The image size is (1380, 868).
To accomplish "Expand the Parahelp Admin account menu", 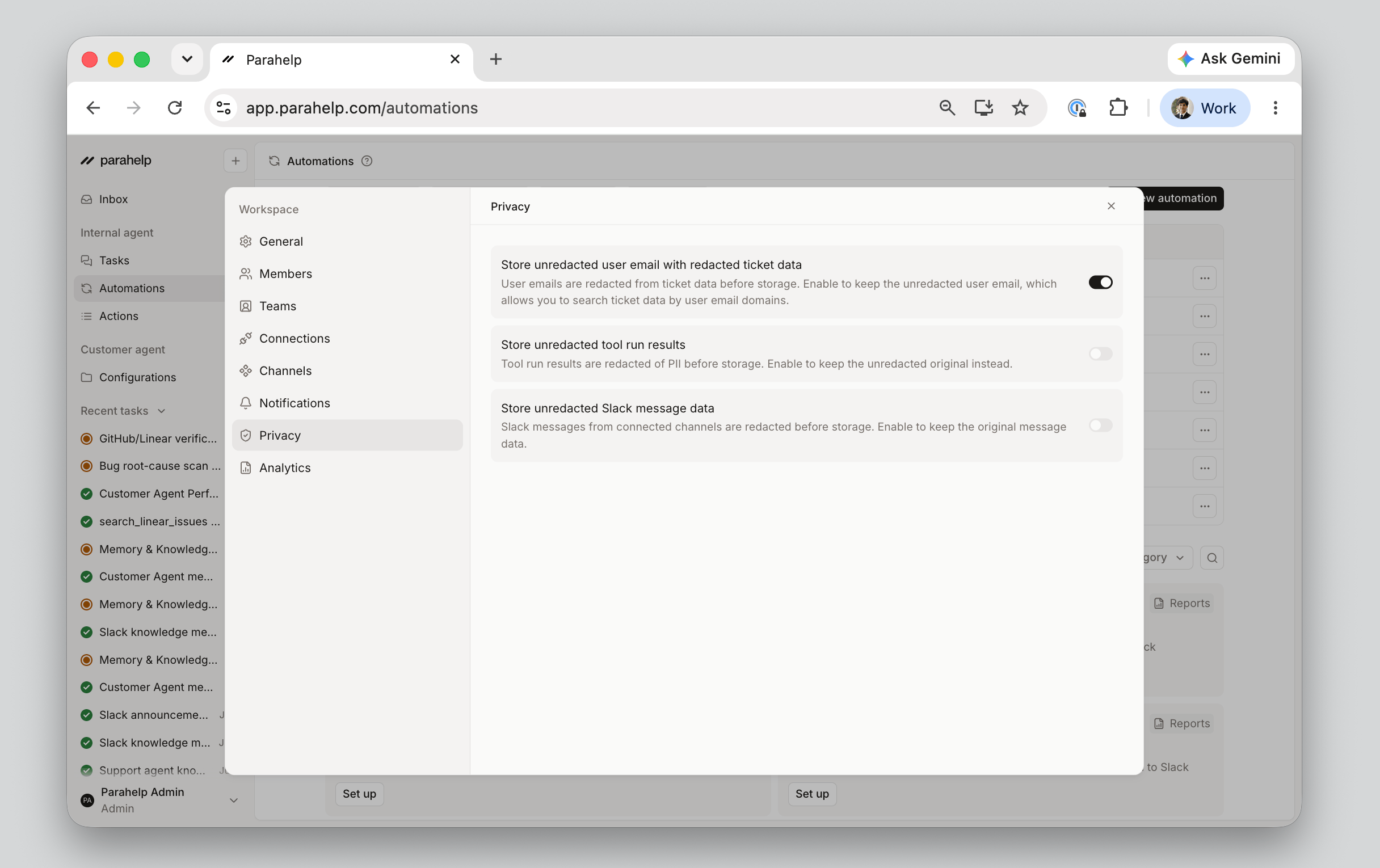I will point(159,800).
